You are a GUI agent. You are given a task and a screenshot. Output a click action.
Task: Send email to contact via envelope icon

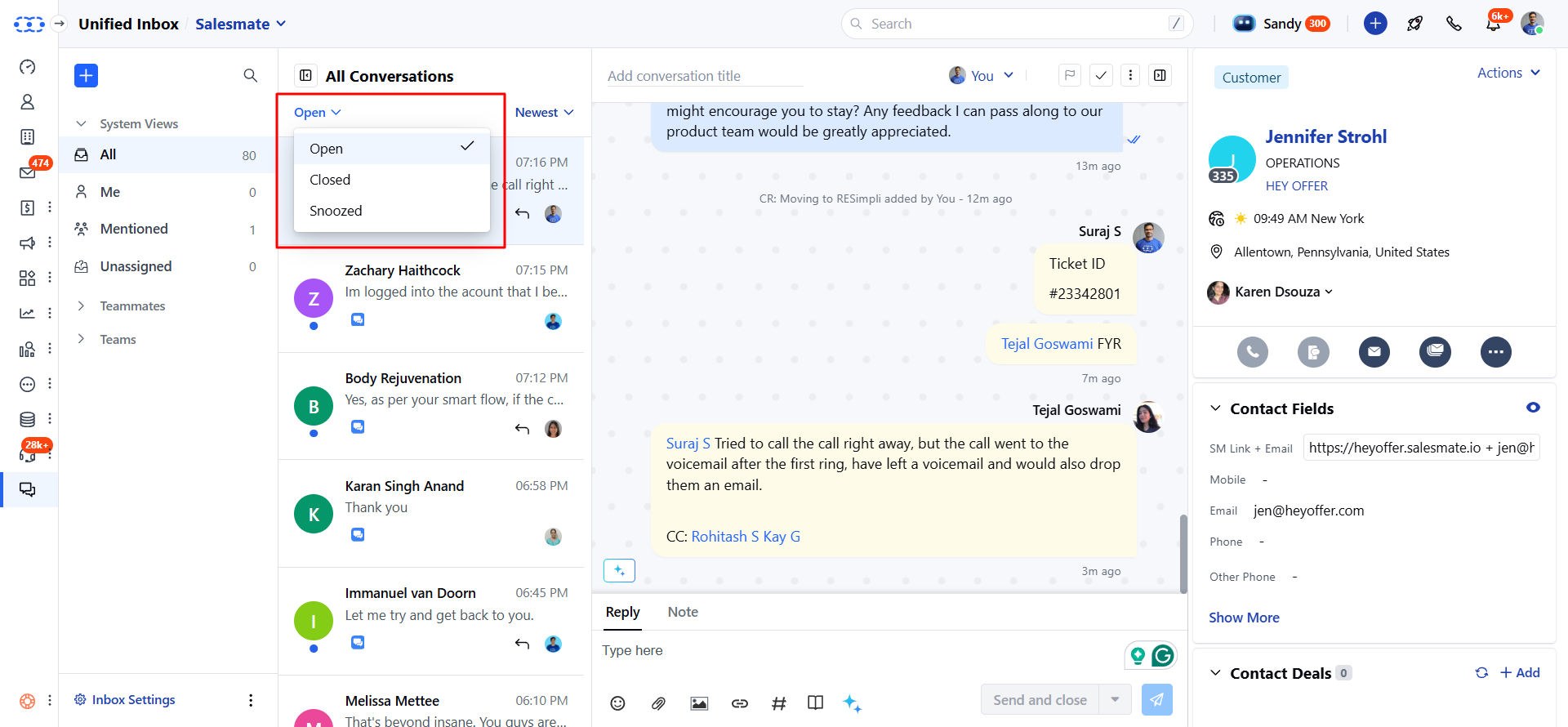[x=1374, y=352]
